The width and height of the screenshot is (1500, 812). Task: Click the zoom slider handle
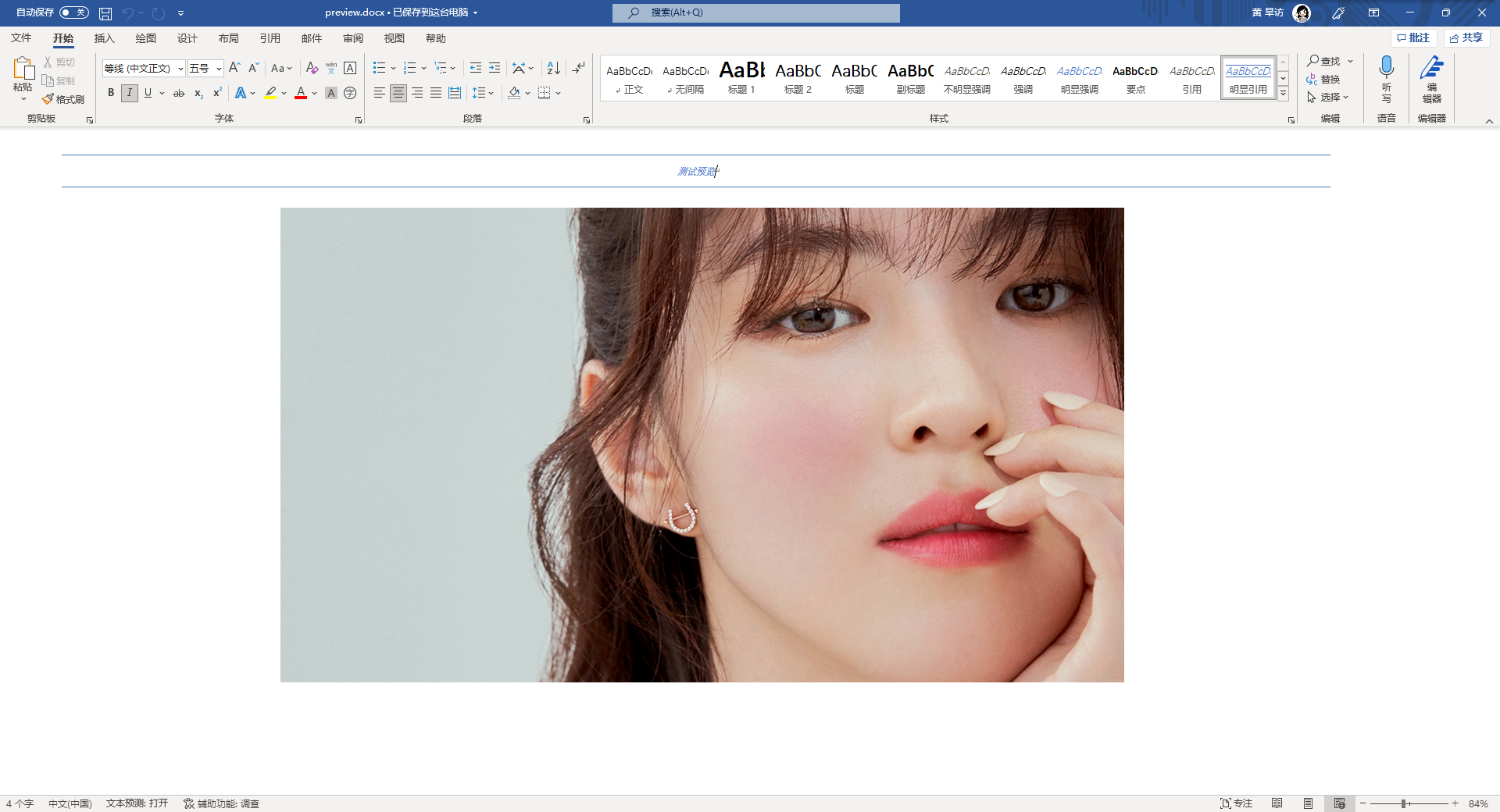click(x=1404, y=803)
